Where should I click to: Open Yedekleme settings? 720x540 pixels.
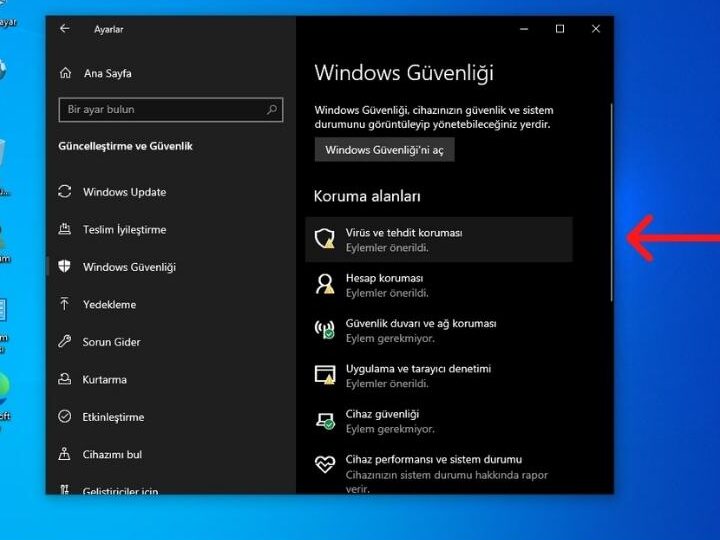point(109,304)
